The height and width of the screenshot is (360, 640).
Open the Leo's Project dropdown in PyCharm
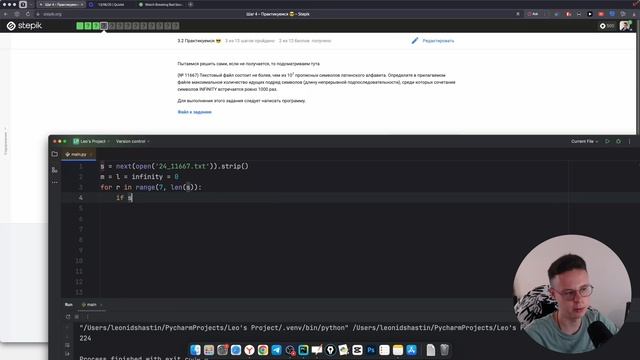click(92, 141)
